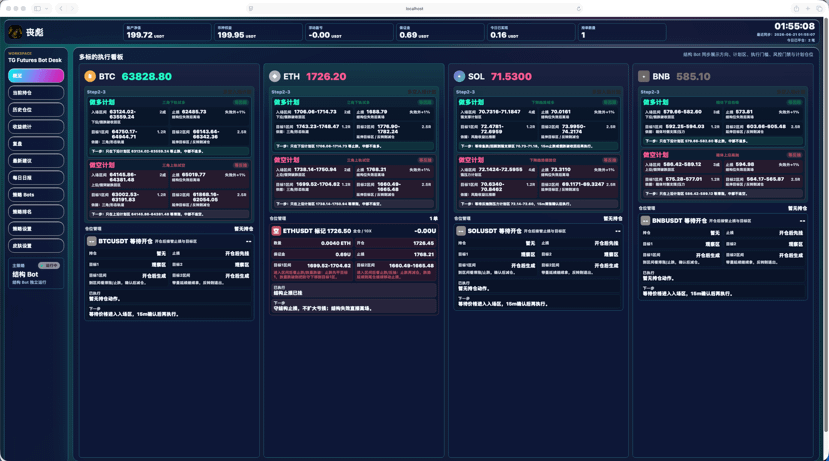Viewport: 829px width, 461px height.
Task: Click the 多标的执行看板 board title
Action: pyautogui.click(x=101, y=57)
